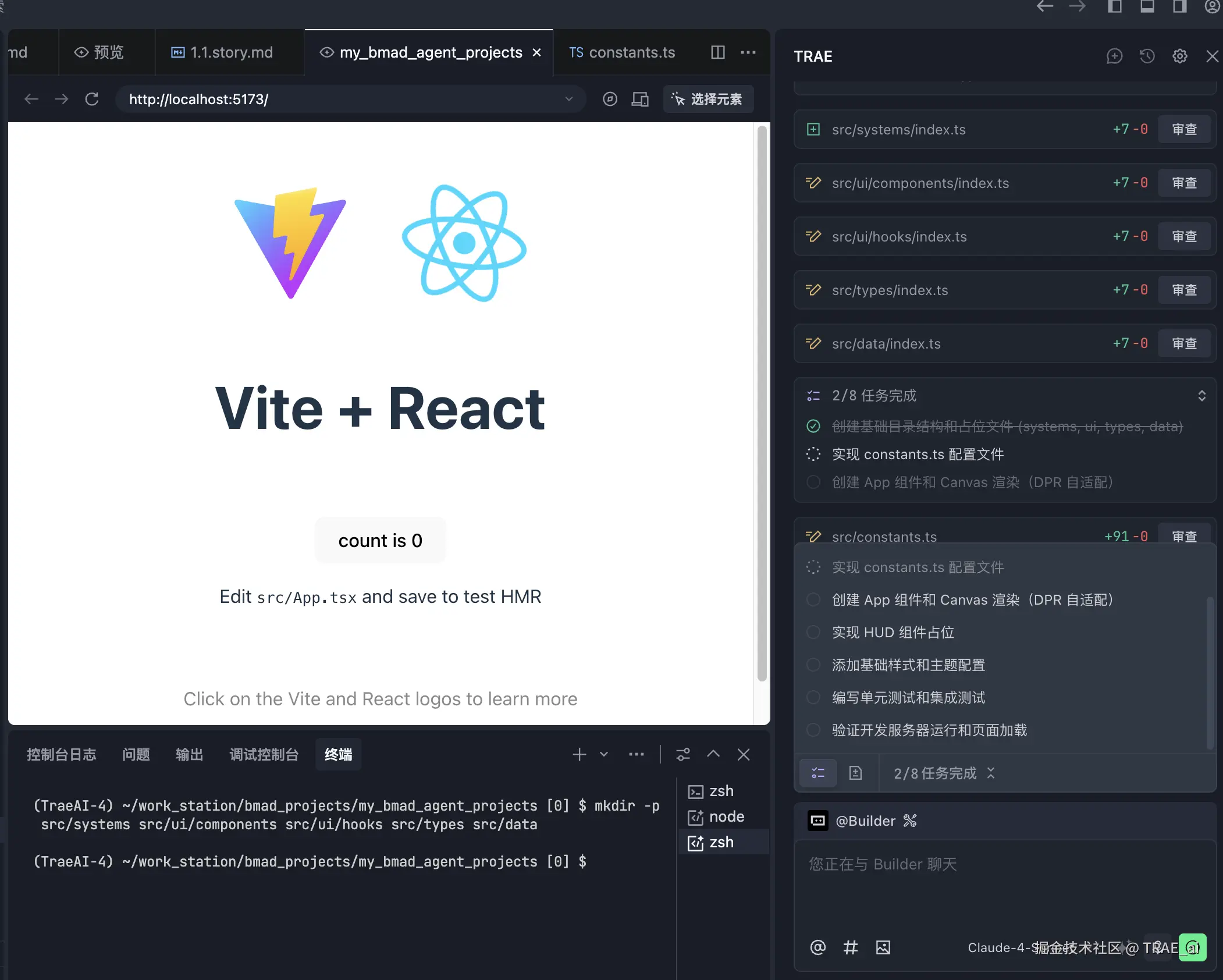Click 审查 for src/systems/index.ts
This screenshot has width=1223, height=980.
(1184, 129)
